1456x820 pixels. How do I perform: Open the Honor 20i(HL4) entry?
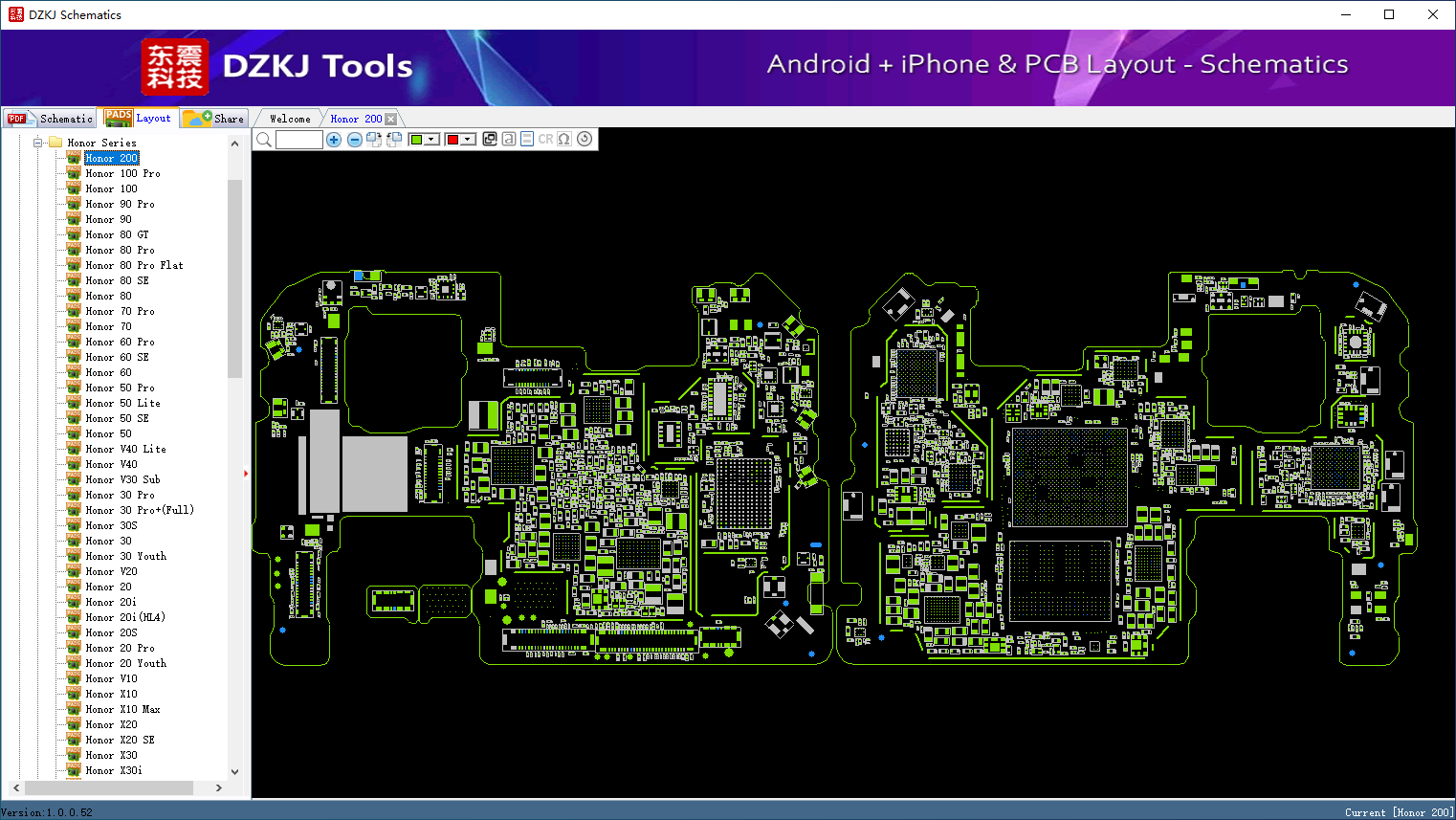(125, 617)
